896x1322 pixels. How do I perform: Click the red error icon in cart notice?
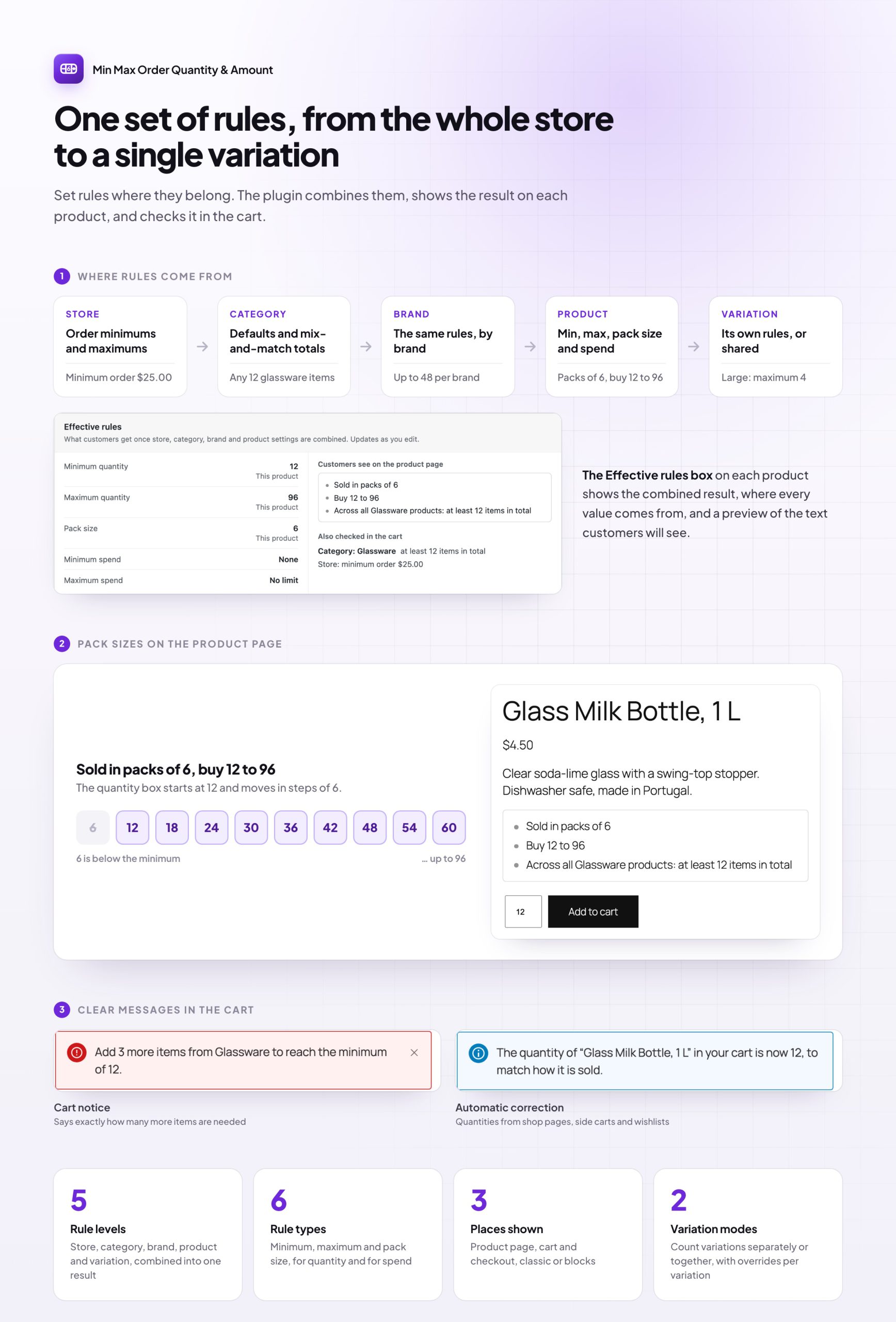pyautogui.click(x=77, y=1052)
